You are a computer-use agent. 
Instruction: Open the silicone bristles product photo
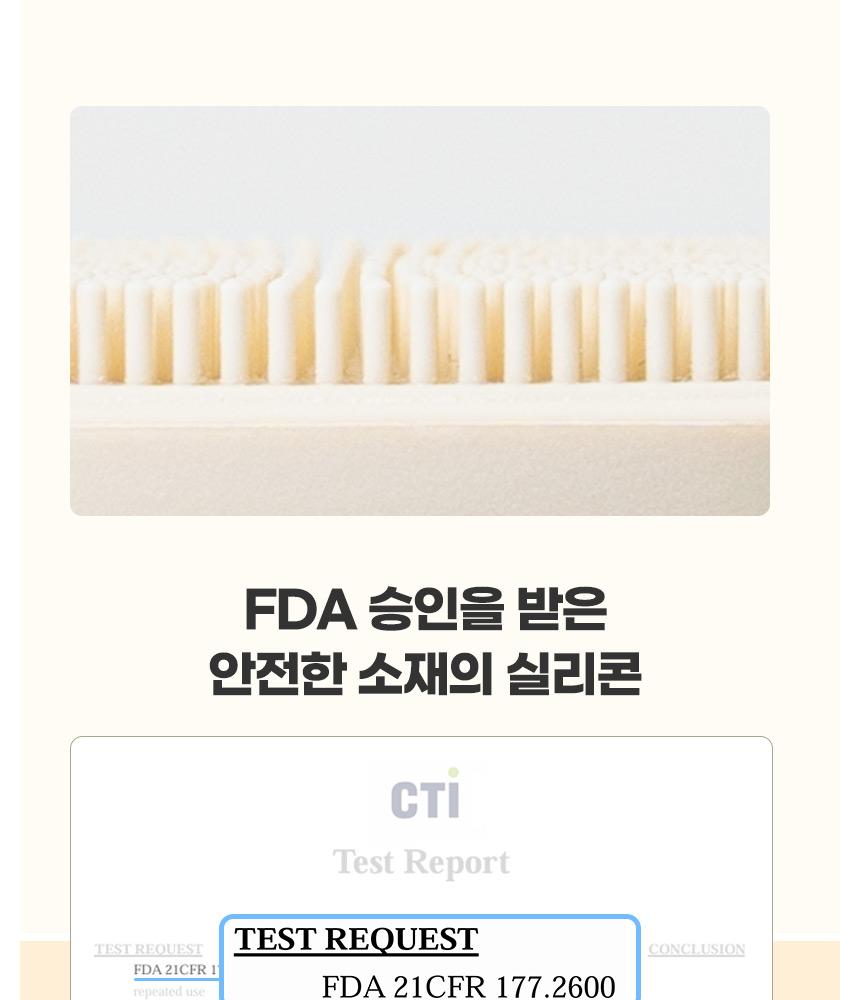(x=420, y=311)
